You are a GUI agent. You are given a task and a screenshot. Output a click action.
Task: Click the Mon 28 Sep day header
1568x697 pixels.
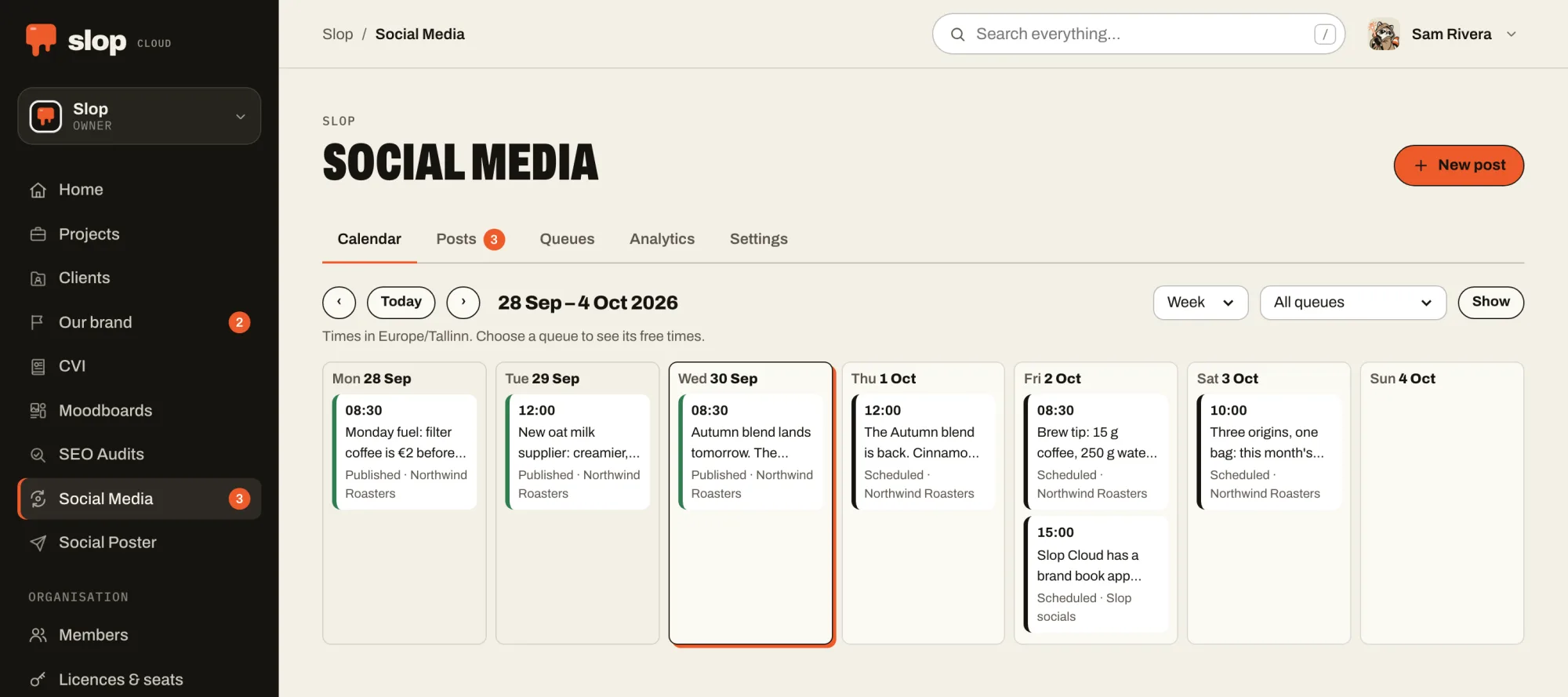click(372, 379)
